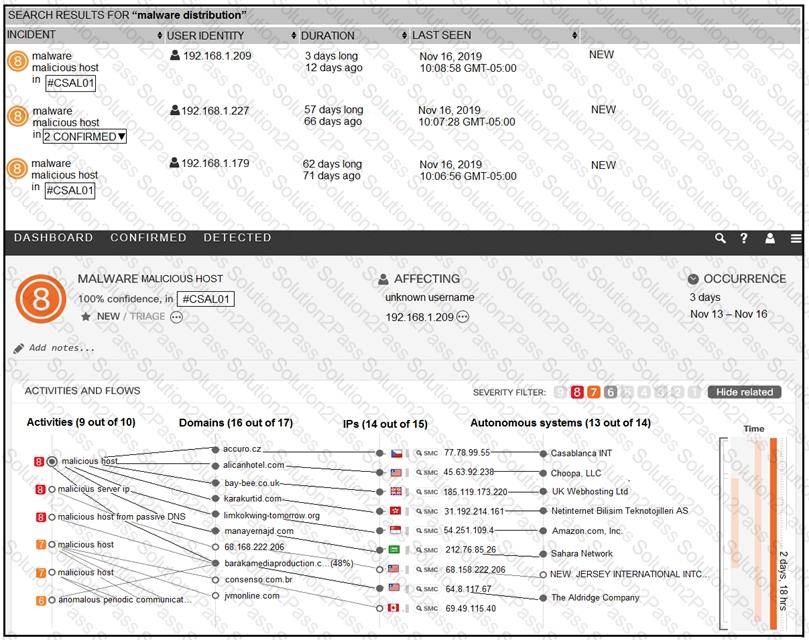The image size is (809, 640).
Task: Open the Duration column sort arrow
Action: point(295,36)
